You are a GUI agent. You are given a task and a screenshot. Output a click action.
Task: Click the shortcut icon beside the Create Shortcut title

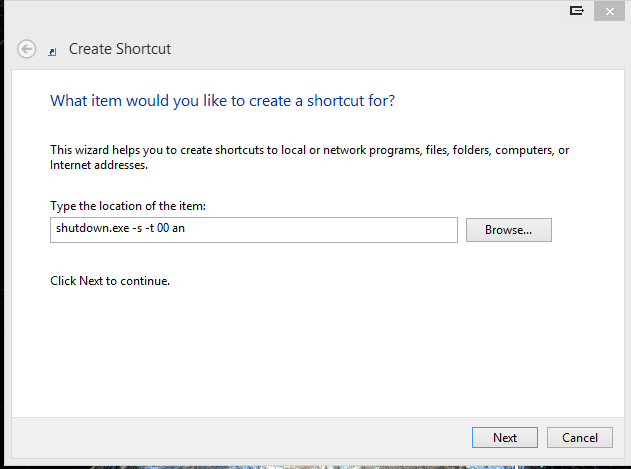coord(52,52)
